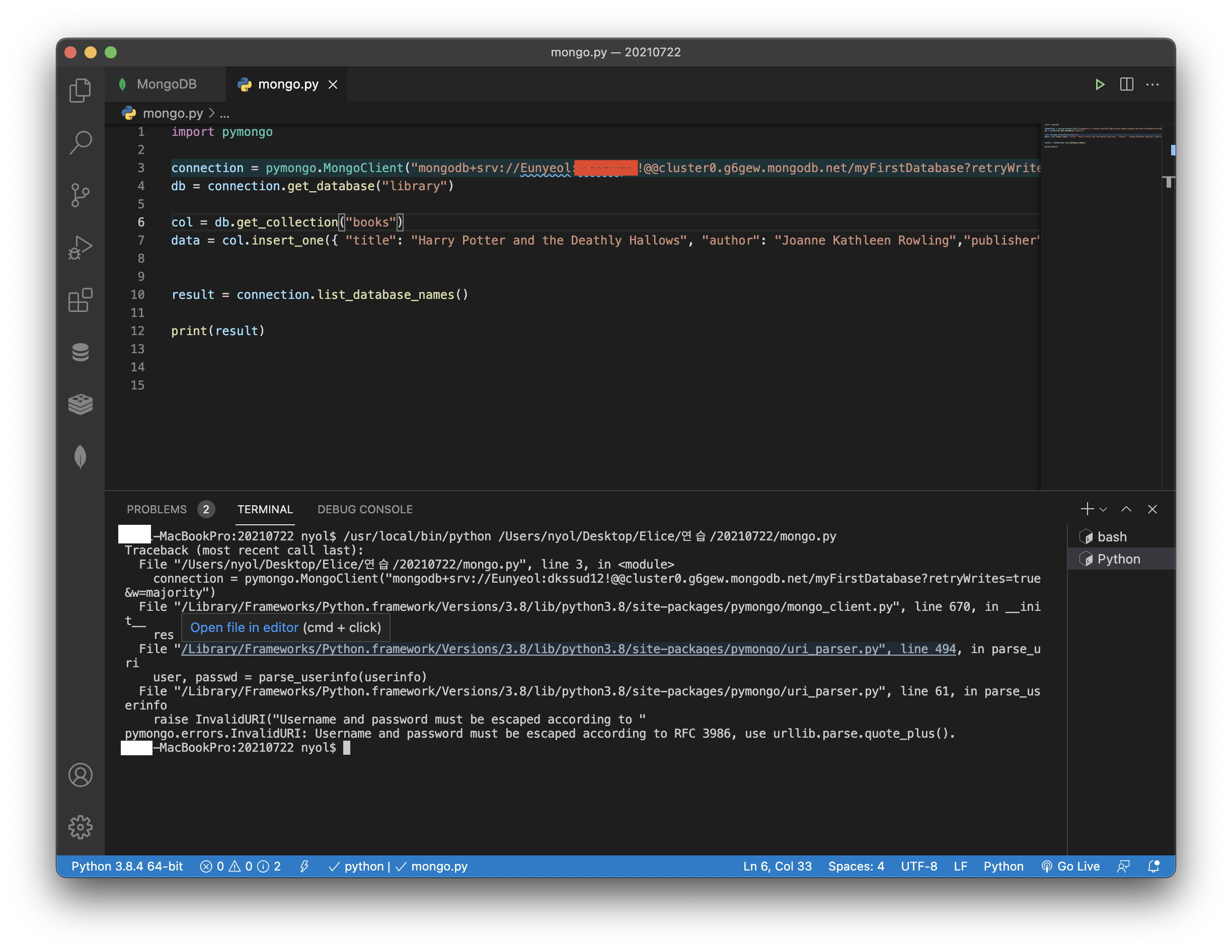Switch to the DEBUG CONSOLE panel tab
The height and width of the screenshot is (952, 1232).
365,509
